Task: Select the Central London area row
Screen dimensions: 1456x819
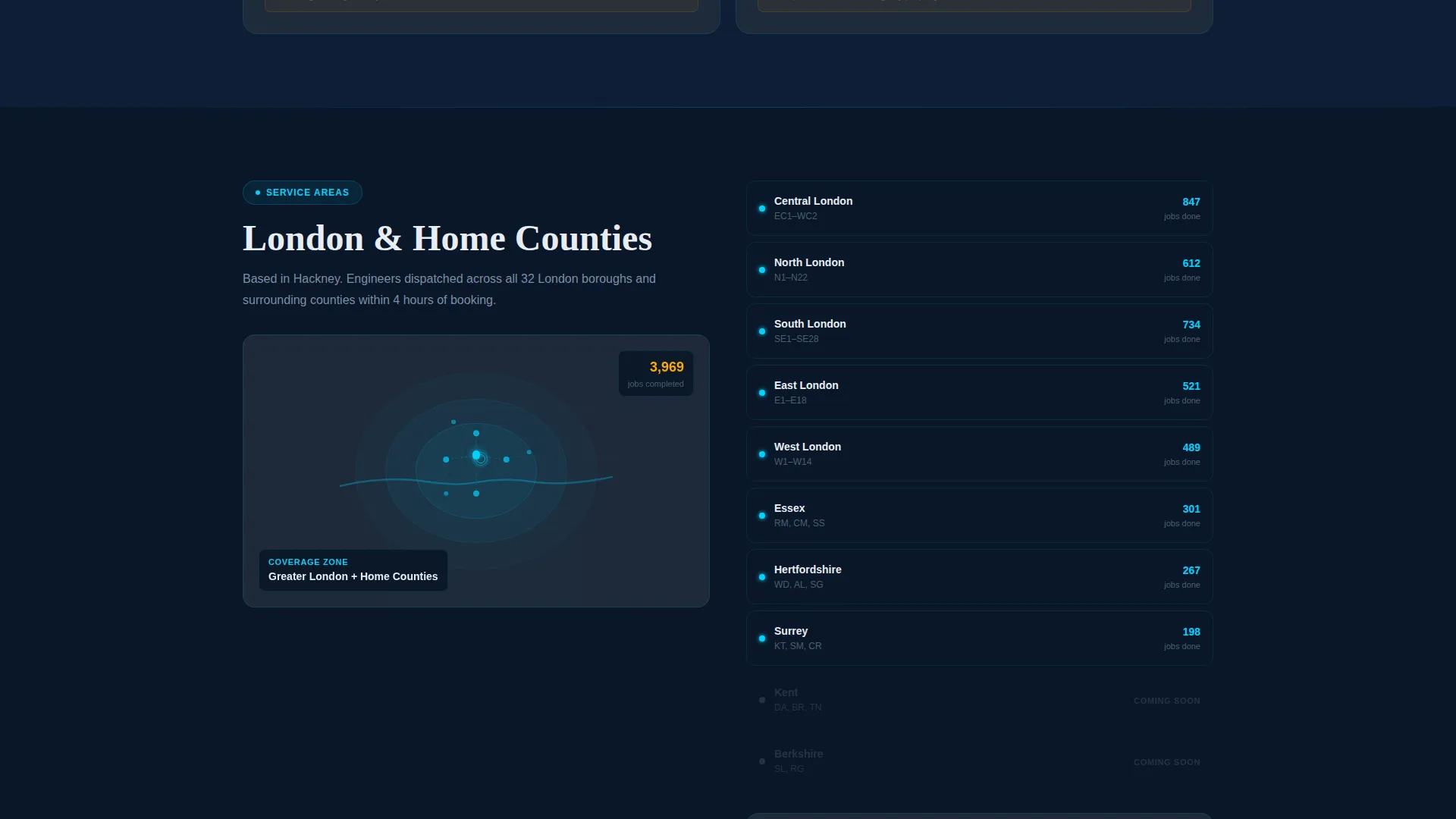Action: pos(979,209)
